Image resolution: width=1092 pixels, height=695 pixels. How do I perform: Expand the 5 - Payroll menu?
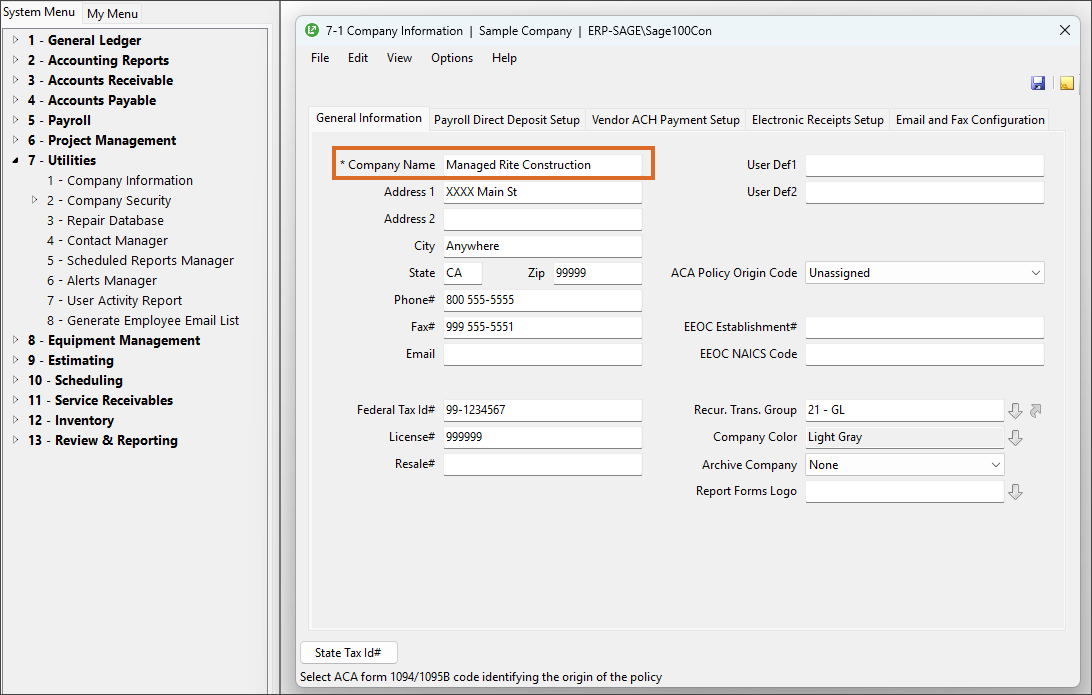(15, 120)
